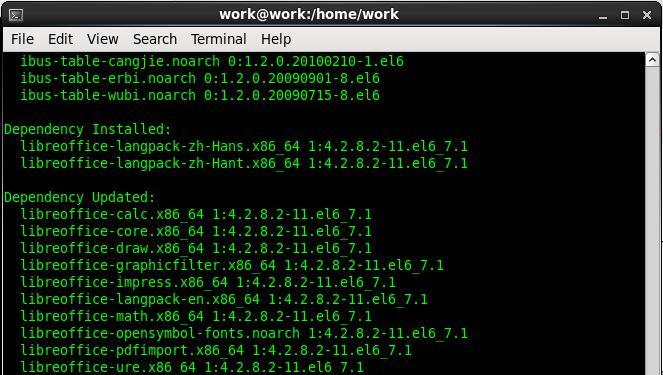Close the terminal window
Image resolution: width=663 pixels, height=375 pixels.
pyautogui.click(x=647, y=15)
